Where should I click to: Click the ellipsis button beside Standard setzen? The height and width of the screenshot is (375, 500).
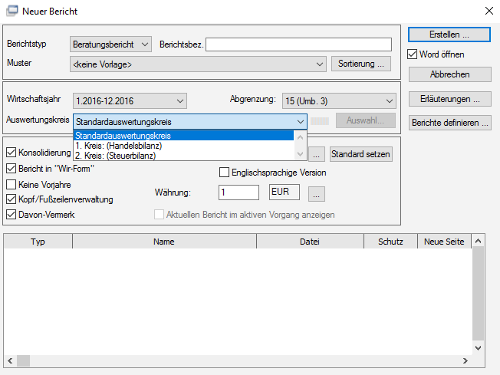[x=316, y=154]
